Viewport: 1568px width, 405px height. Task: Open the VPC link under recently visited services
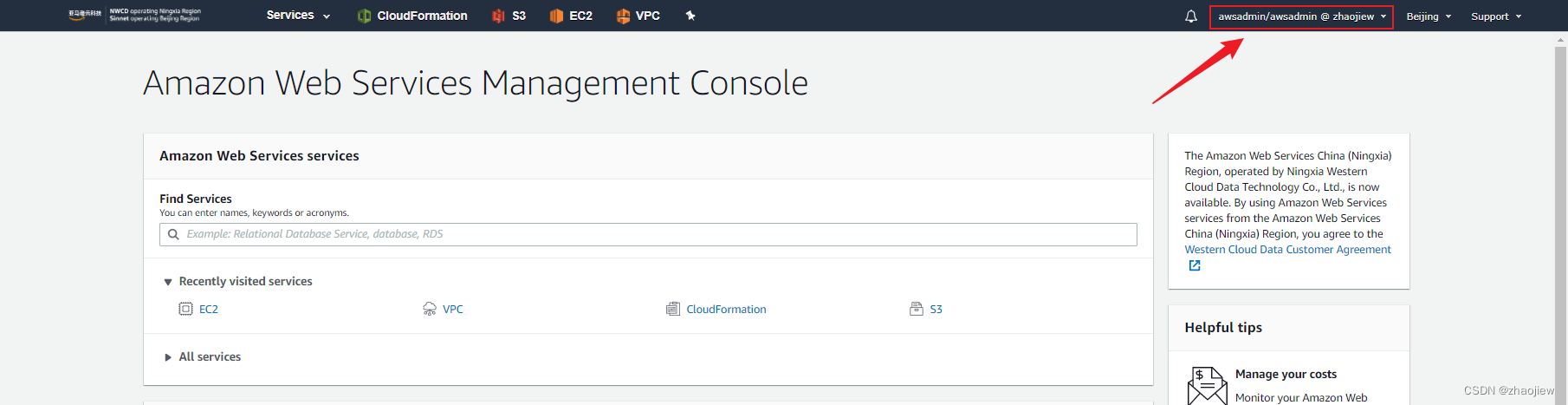tap(453, 309)
